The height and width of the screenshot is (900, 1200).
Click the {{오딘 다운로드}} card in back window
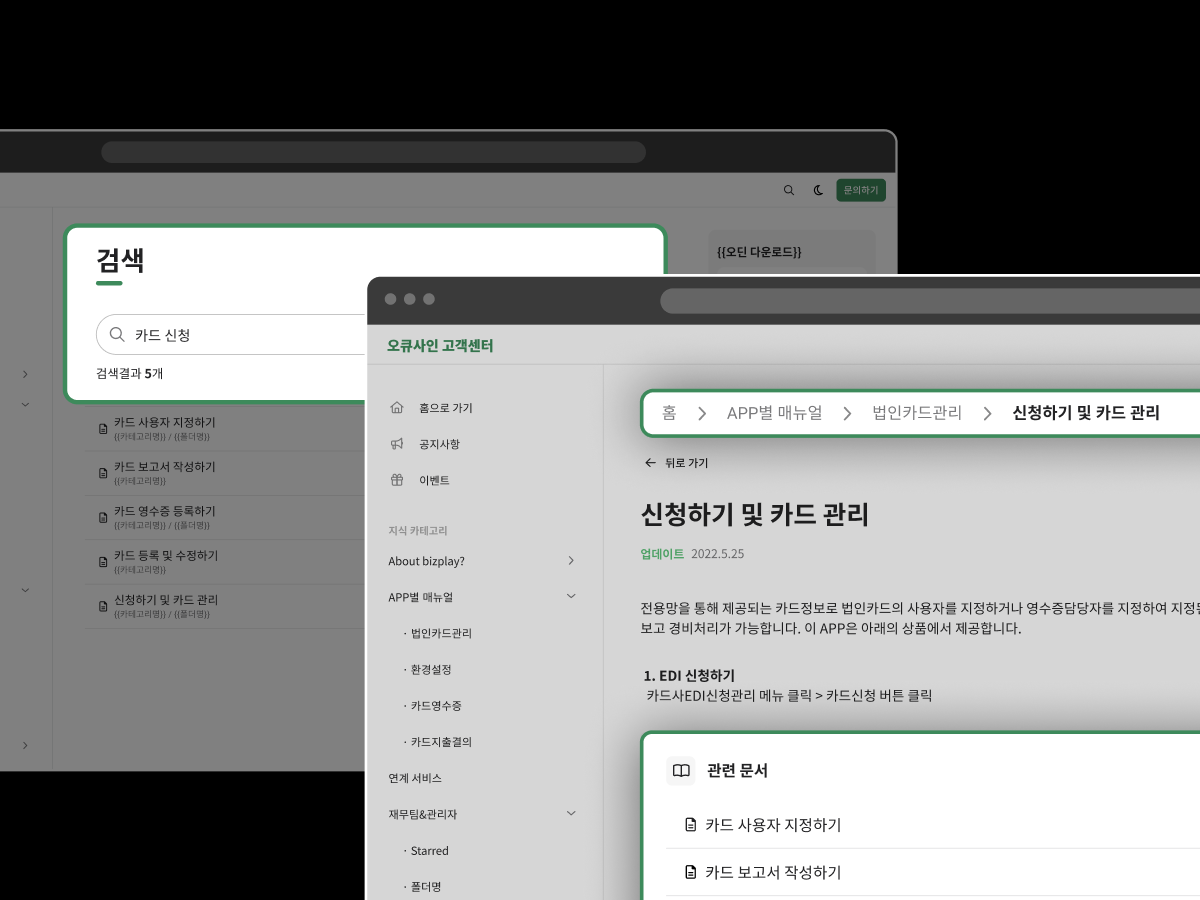tap(790, 252)
